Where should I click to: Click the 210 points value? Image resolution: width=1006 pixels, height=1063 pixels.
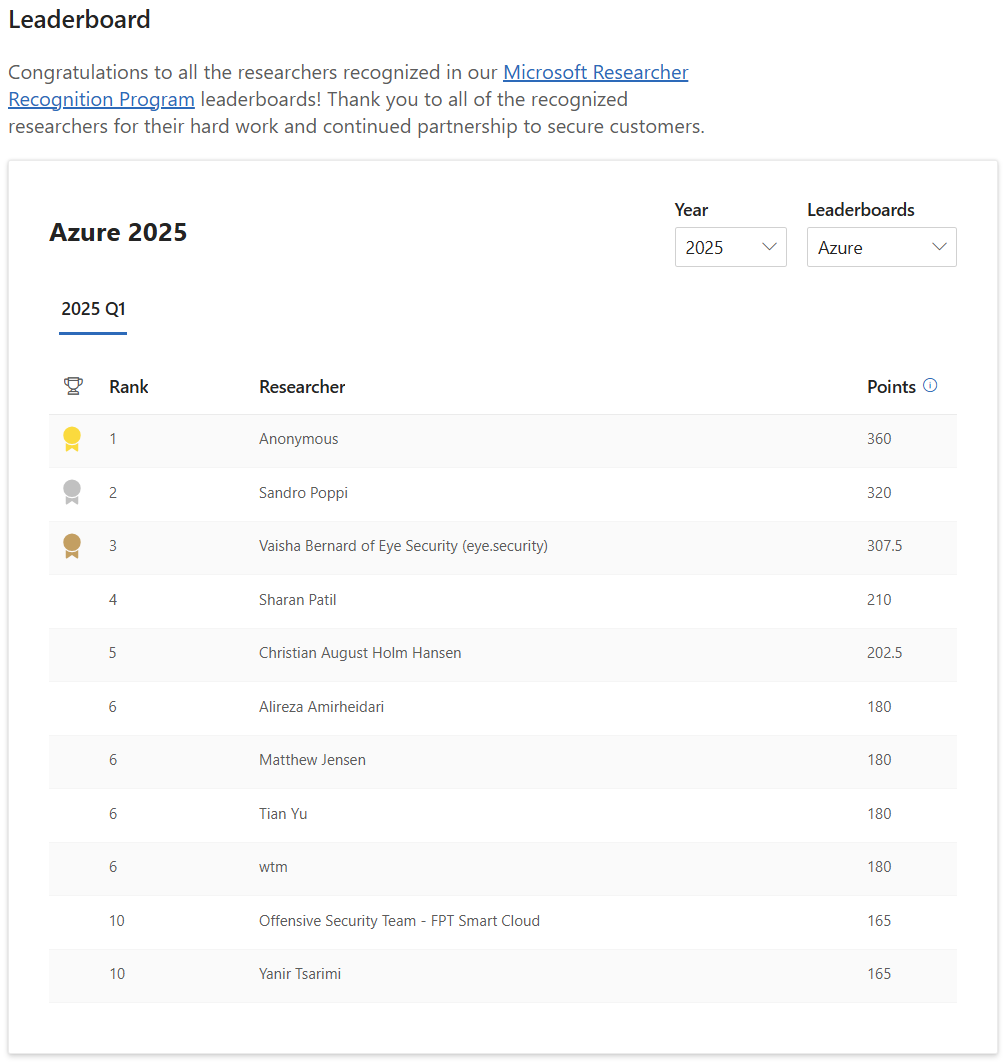tap(879, 600)
